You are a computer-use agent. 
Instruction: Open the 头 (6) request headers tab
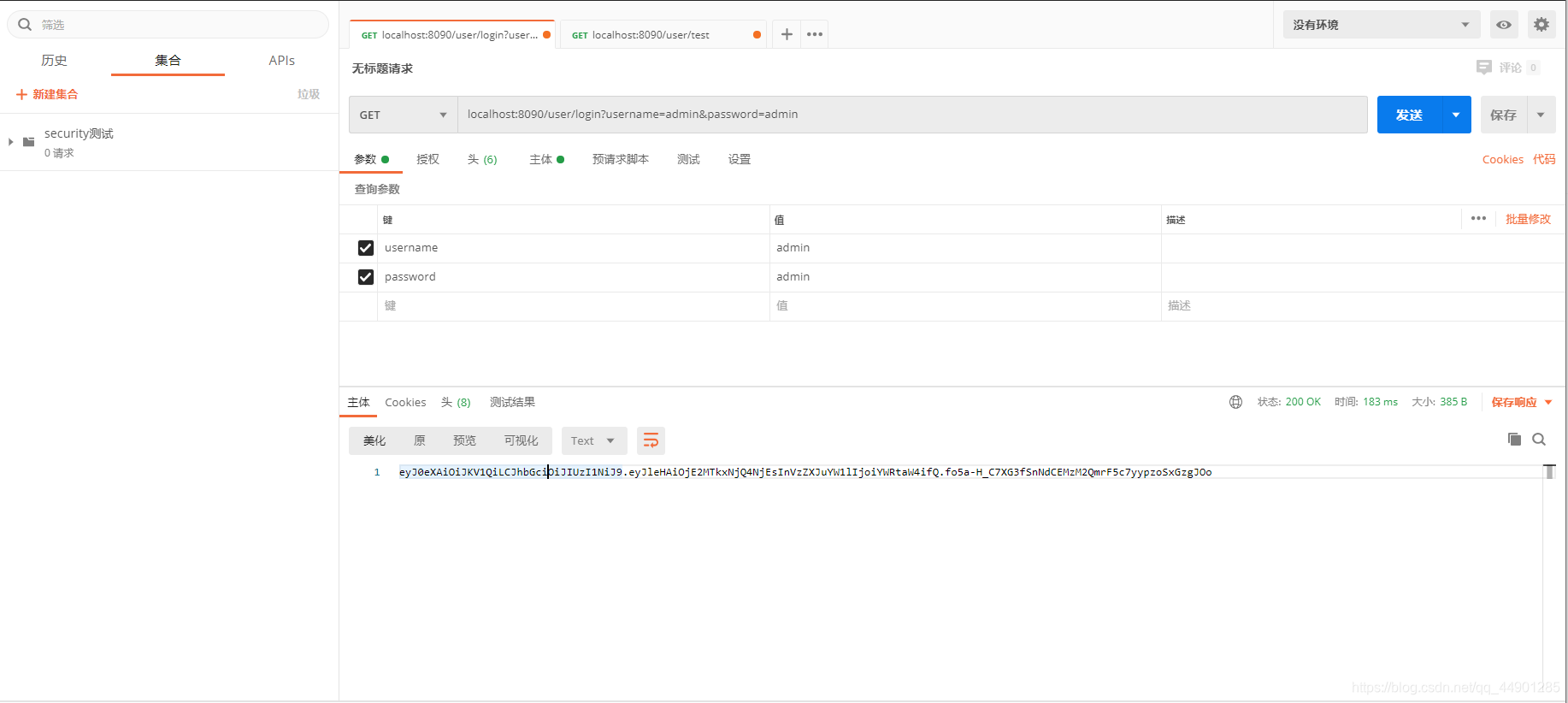click(482, 159)
